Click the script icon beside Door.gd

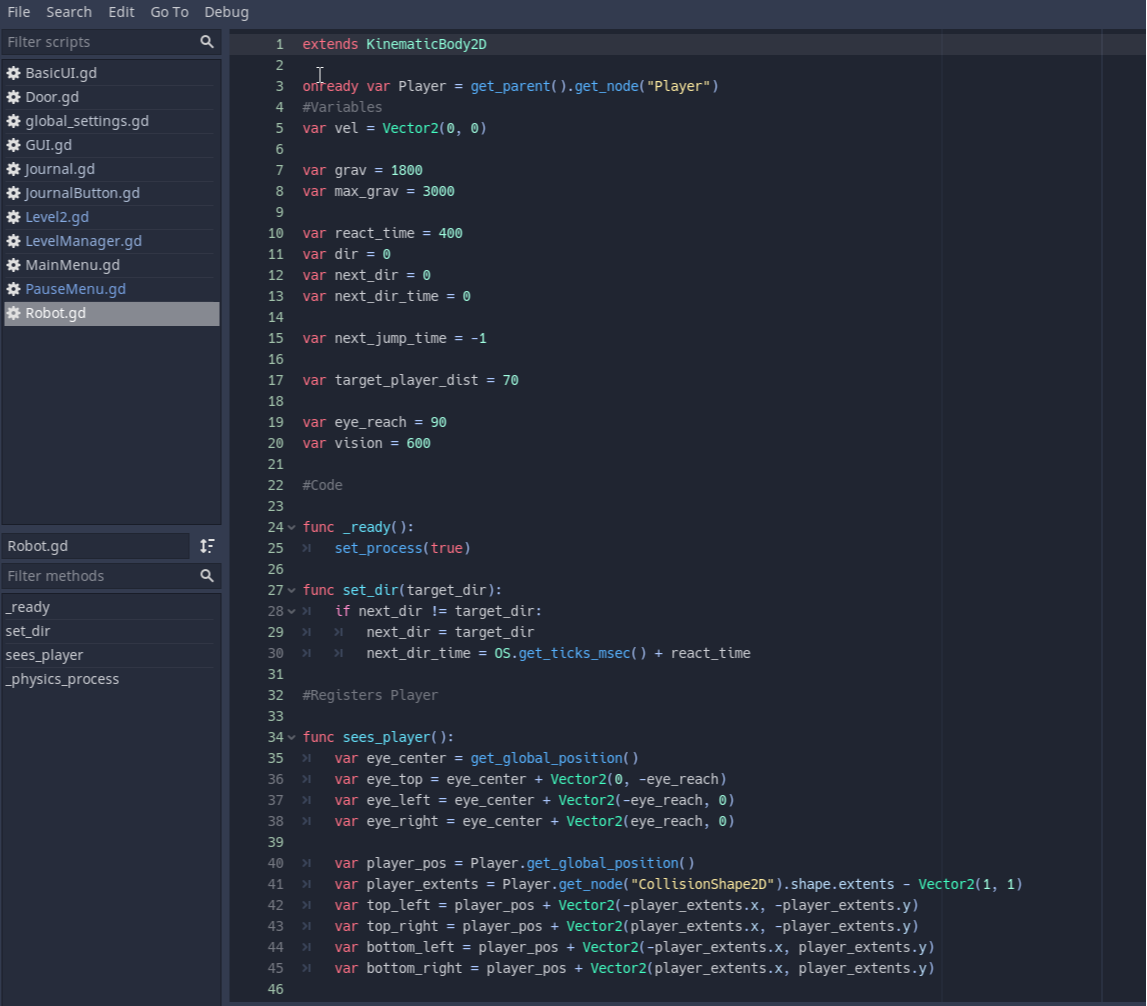tap(13, 96)
